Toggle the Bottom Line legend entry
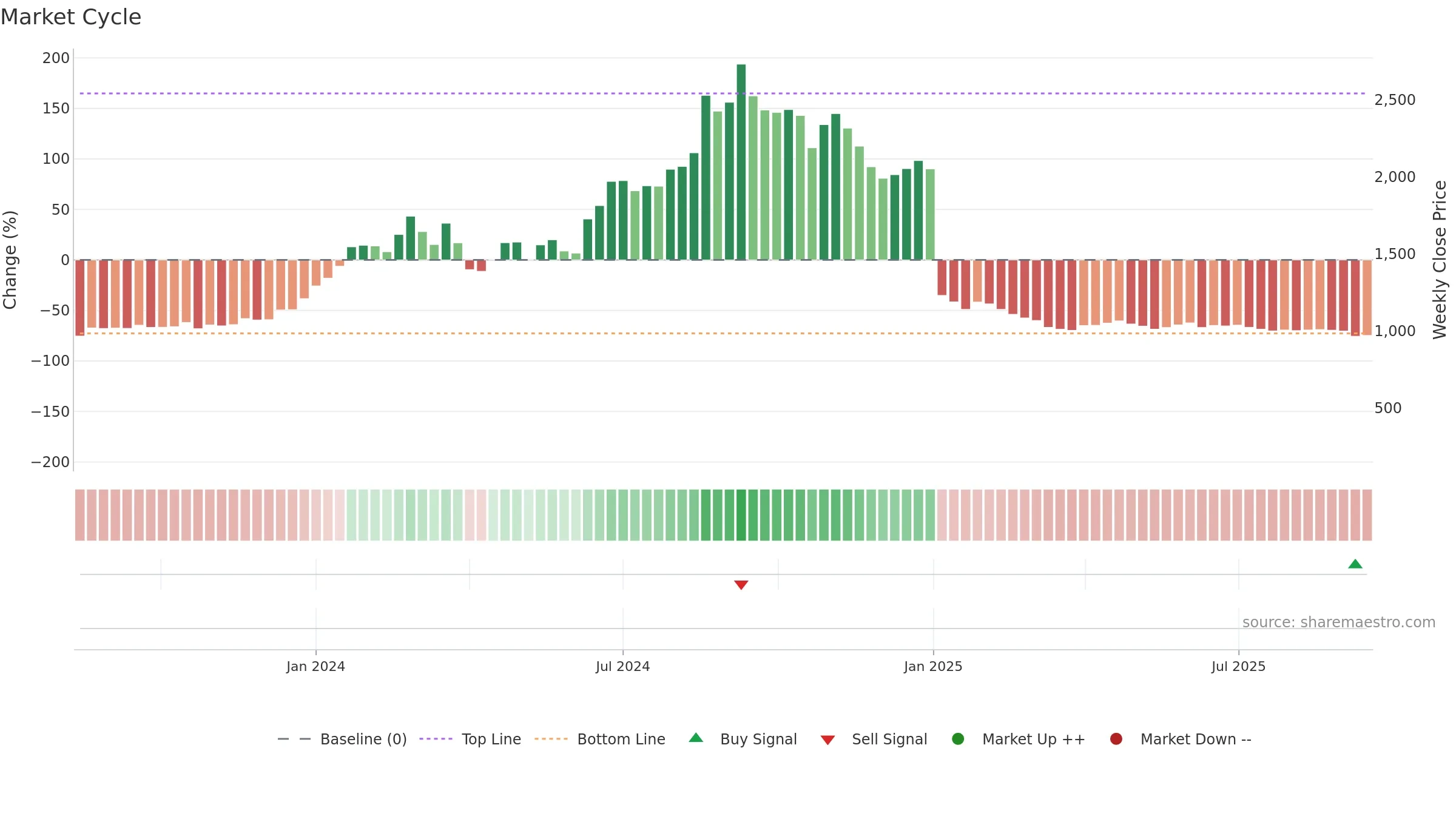The image size is (1456, 819). click(x=600, y=740)
